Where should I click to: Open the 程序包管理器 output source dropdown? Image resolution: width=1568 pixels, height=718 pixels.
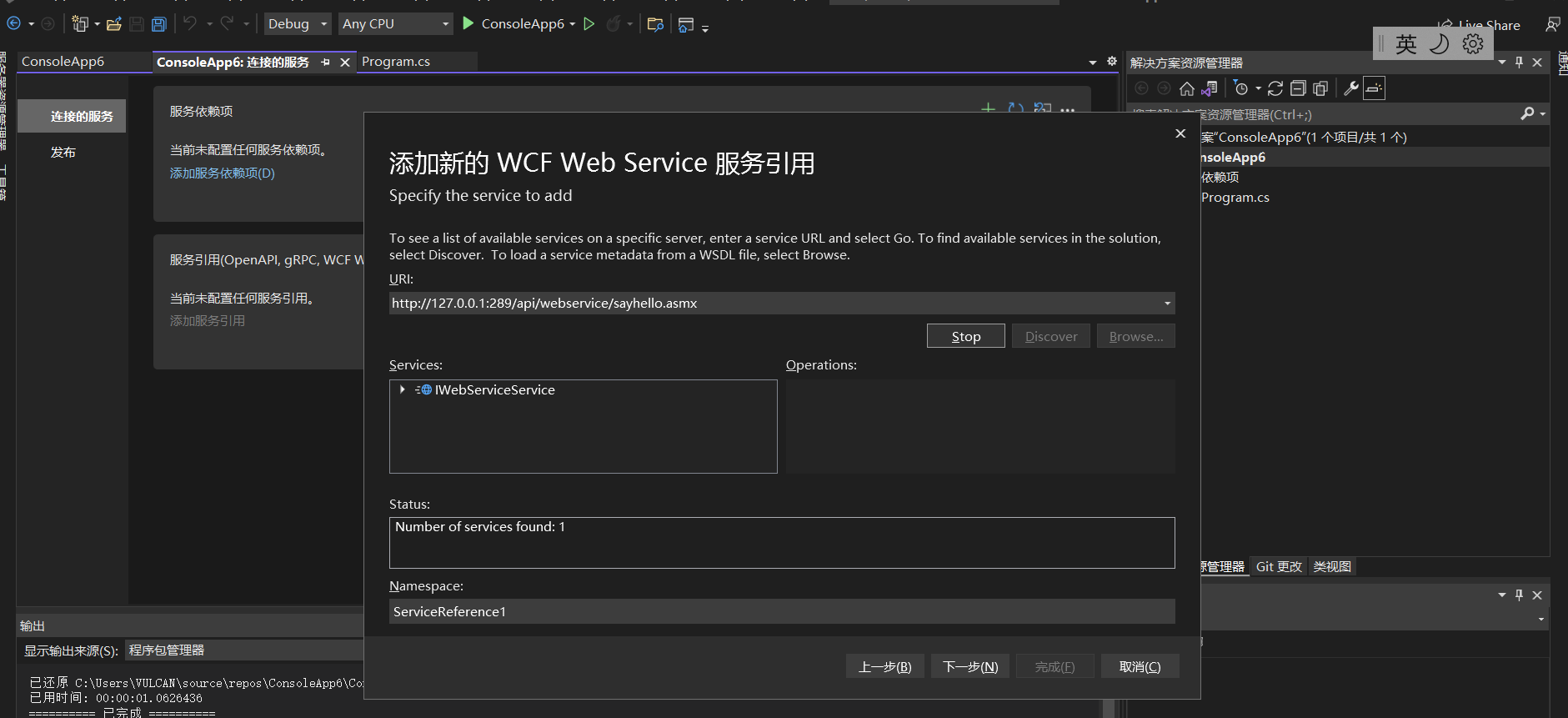[x=244, y=650]
